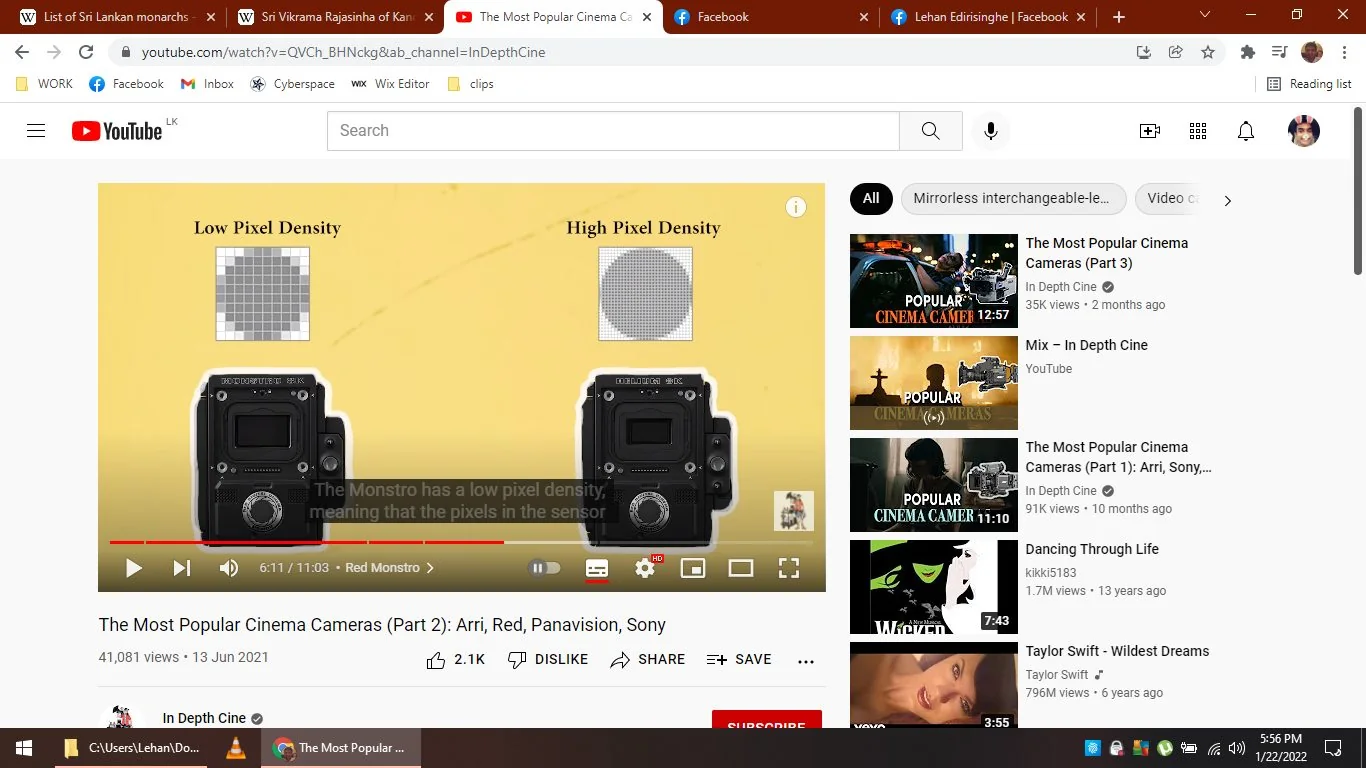Open the WORK bookmarks folder
The height and width of the screenshot is (768, 1366).
pyautogui.click(x=44, y=84)
